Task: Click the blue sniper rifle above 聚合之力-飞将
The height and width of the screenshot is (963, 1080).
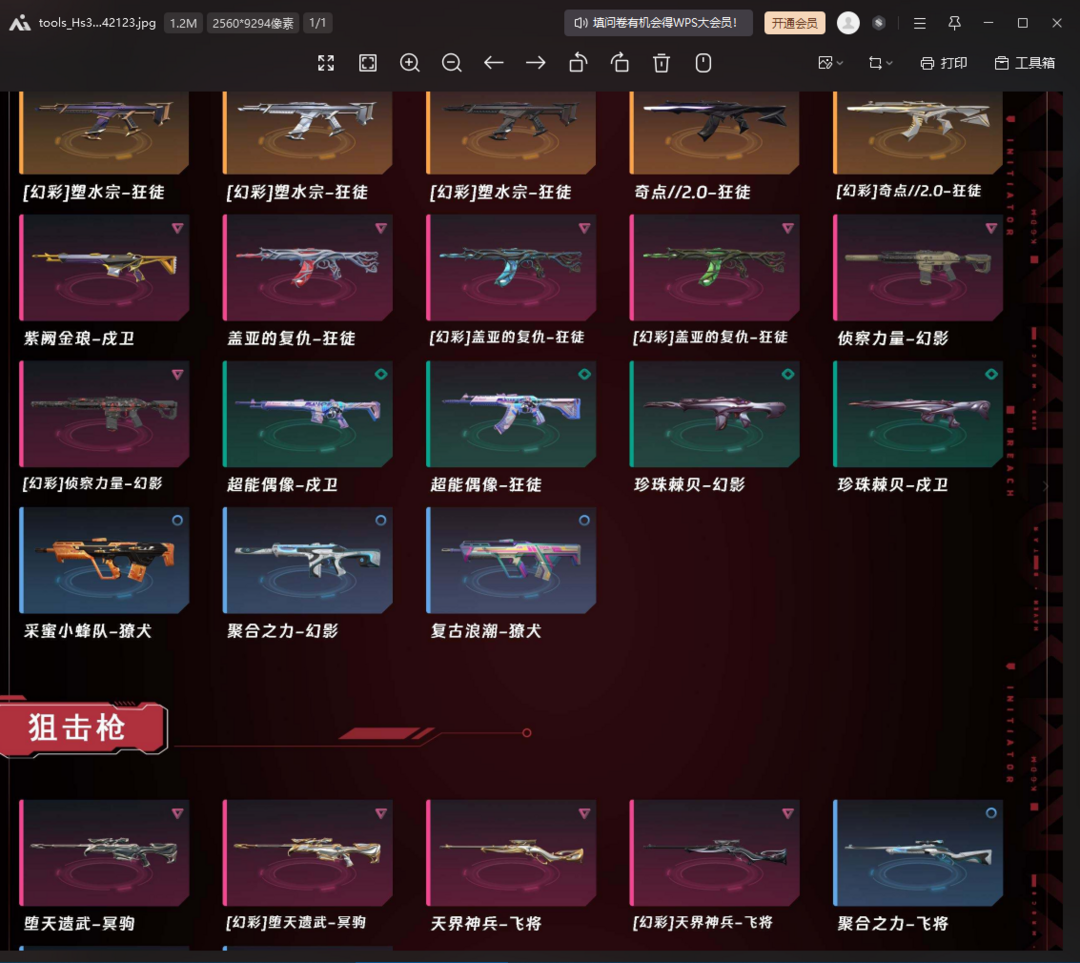Action: coord(917,853)
